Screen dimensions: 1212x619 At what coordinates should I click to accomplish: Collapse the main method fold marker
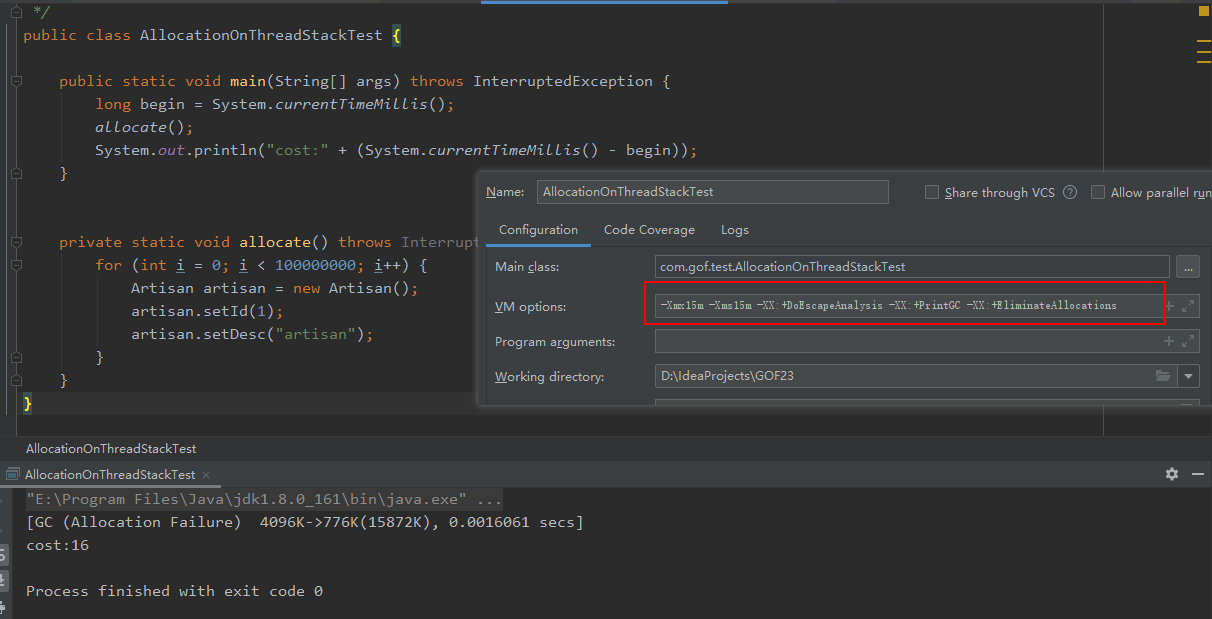tap(15, 81)
